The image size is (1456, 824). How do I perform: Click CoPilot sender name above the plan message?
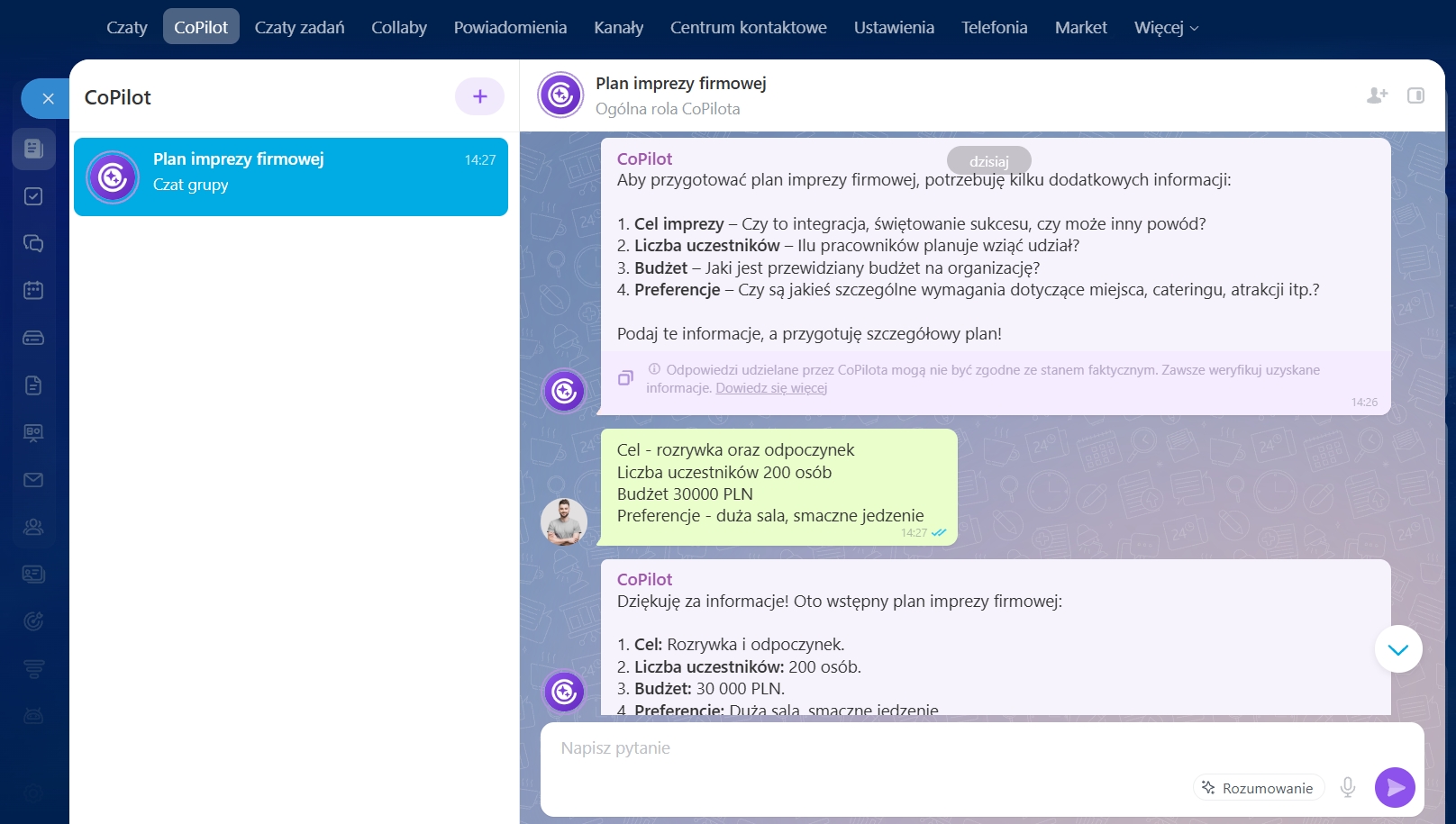click(644, 579)
